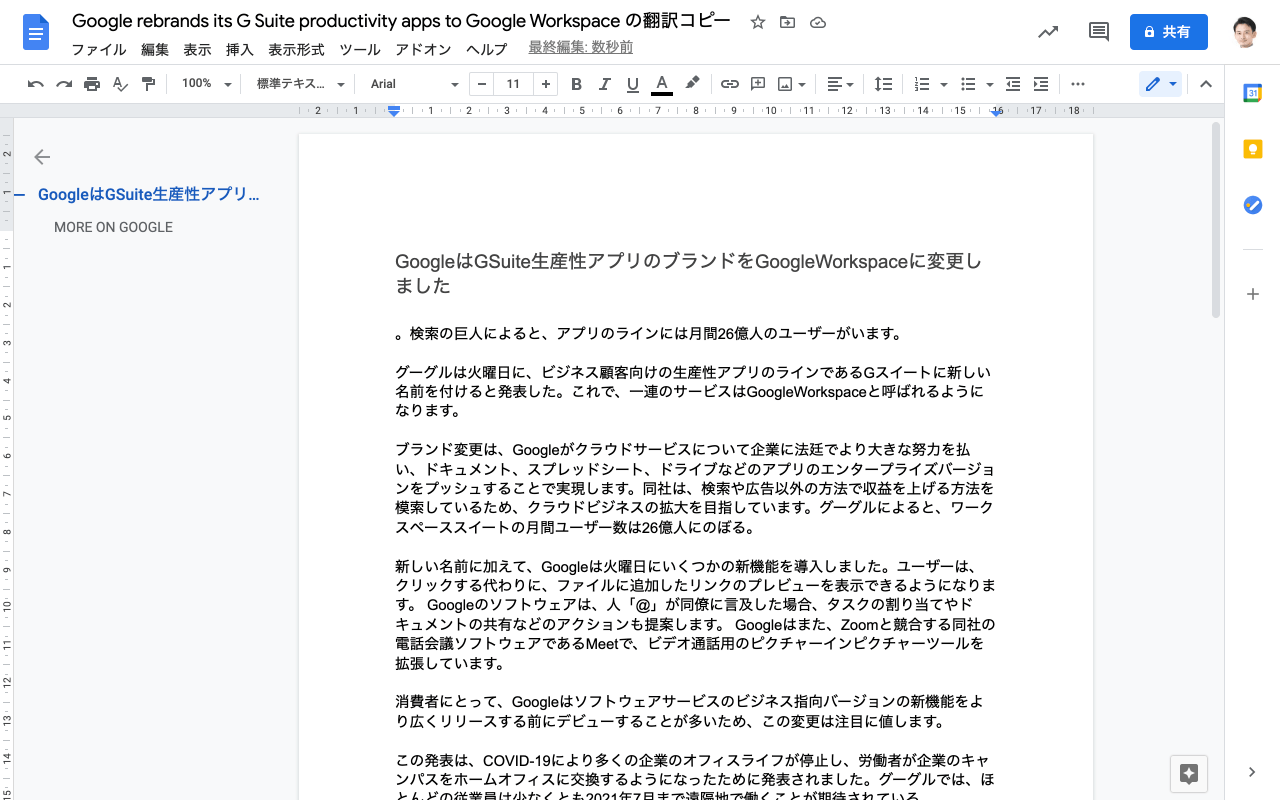The width and height of the screenshot is (1280, 800).
Task: Check cloud save status icon
Action: click(x=818, y=22)
